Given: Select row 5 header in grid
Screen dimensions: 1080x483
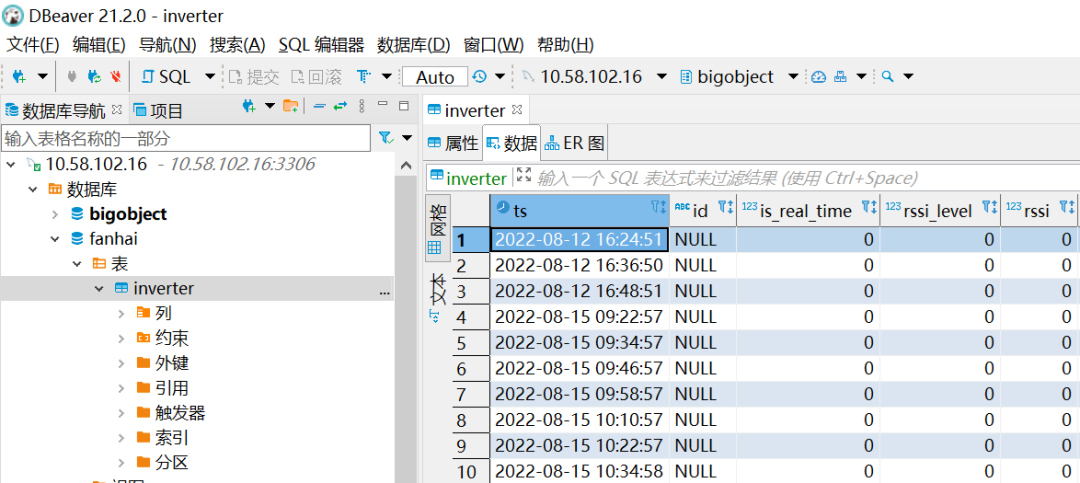Looking at the screenshot, I should click(471, 343).
